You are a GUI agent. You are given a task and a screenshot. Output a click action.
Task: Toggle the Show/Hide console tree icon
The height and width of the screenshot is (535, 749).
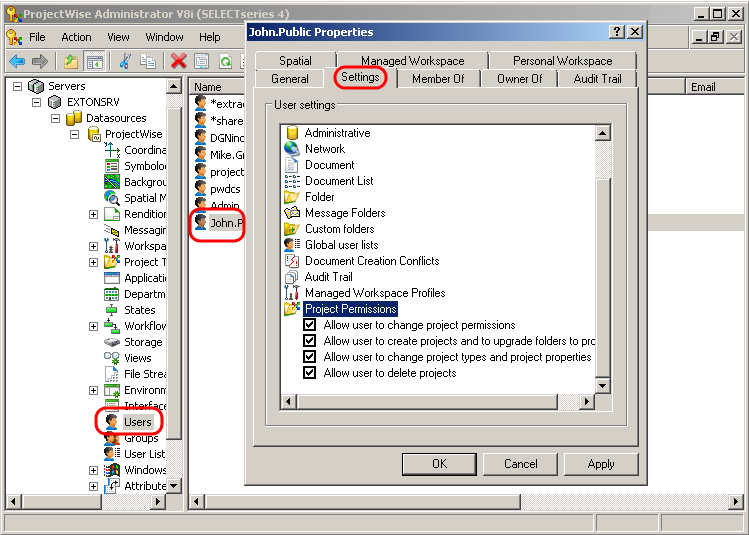point(94,61)
